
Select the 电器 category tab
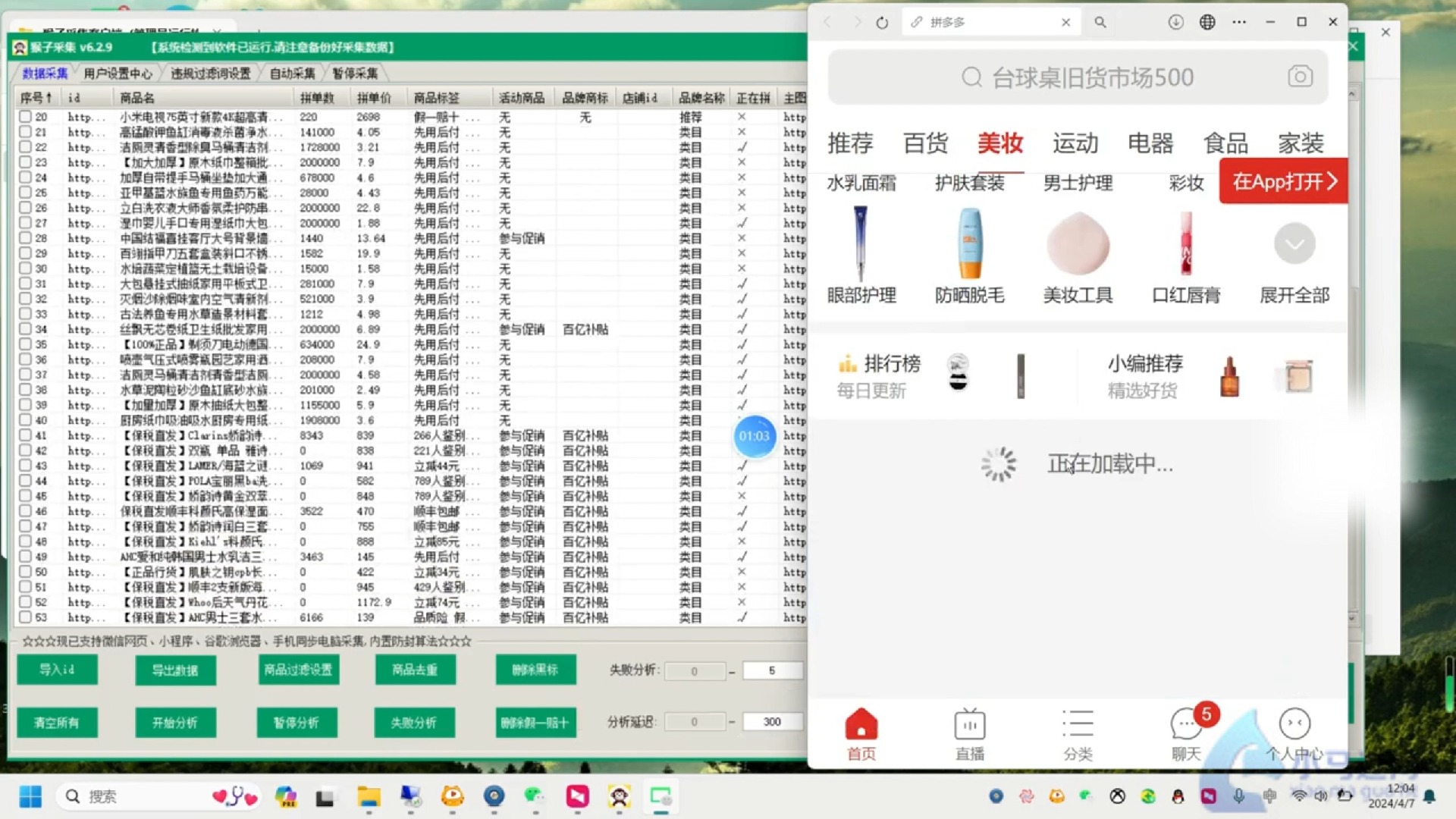[1150, 143]
